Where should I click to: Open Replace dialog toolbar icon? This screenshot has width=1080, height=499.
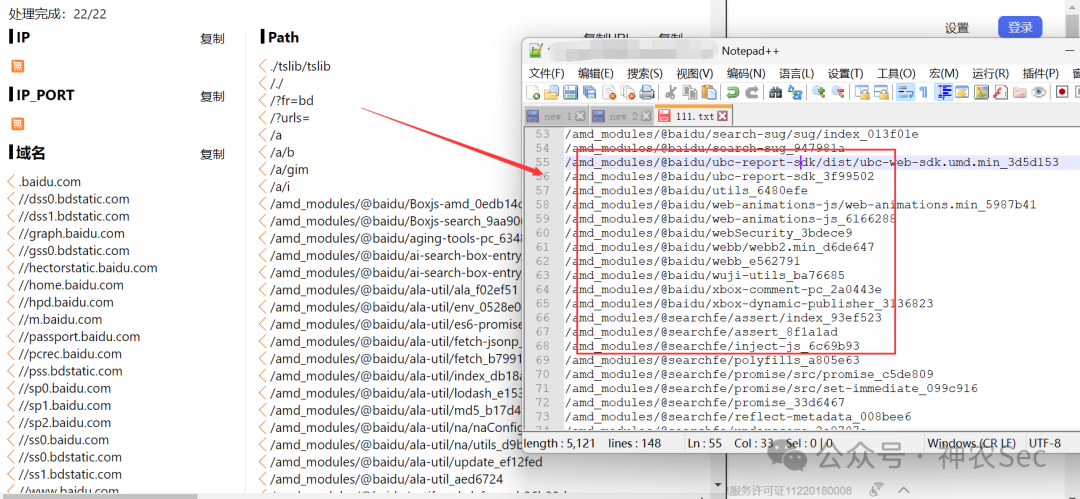coord(795,92)
